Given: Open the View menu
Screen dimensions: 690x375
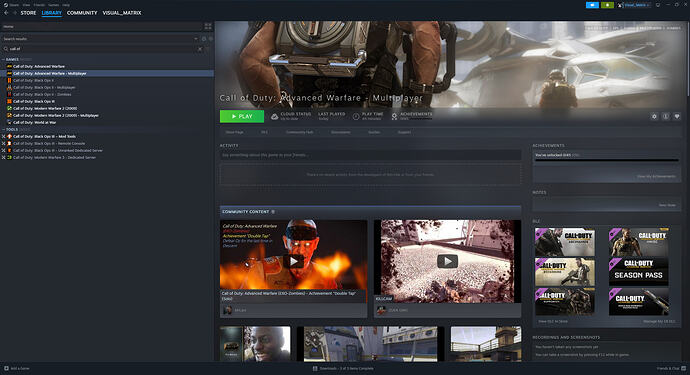Looking at the screenshot, I should tap(26, 5).
